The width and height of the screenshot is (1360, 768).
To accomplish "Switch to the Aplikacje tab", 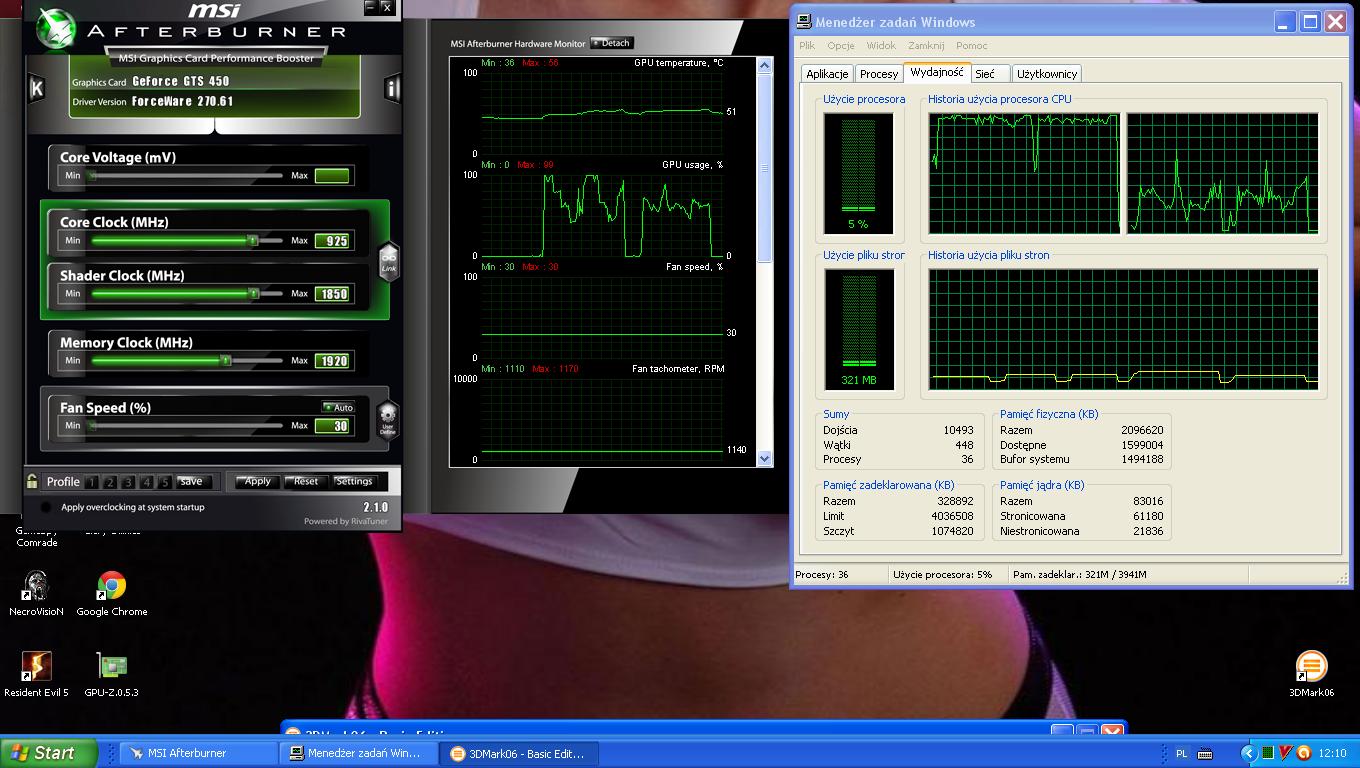I will click(827, 74).
